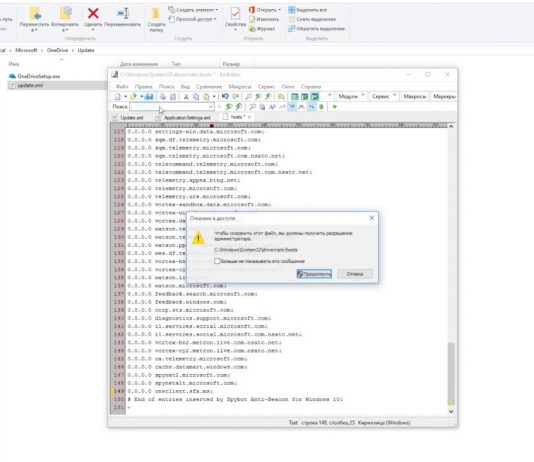Screen dimensions: 534x462
Task: Click the Open file folder icon in EmEditor
Action: point(134,97)
